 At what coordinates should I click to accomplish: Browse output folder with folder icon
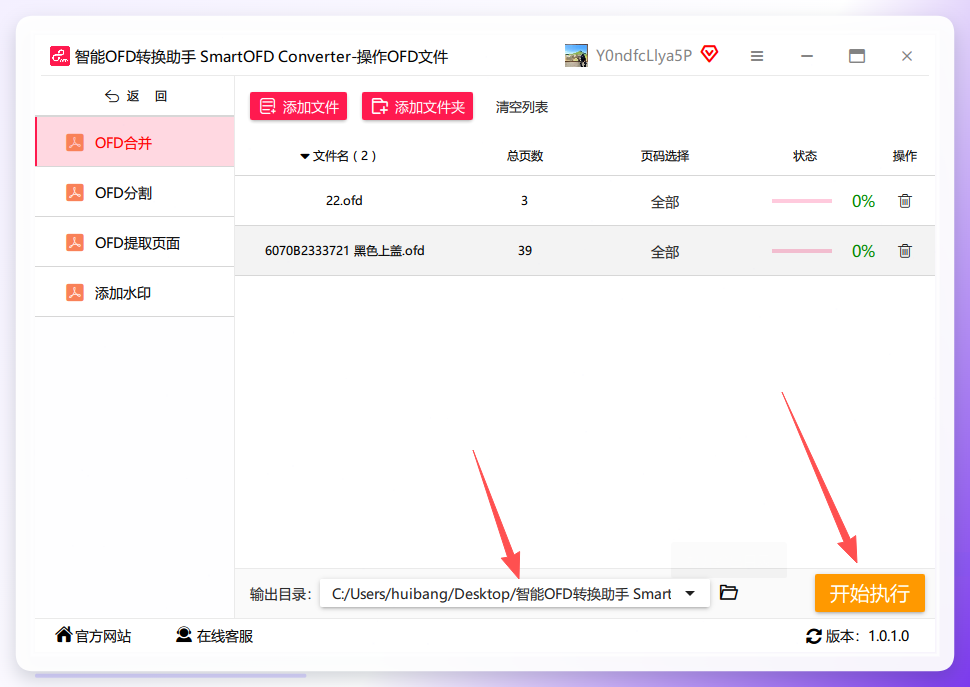(x=729, y=592)
